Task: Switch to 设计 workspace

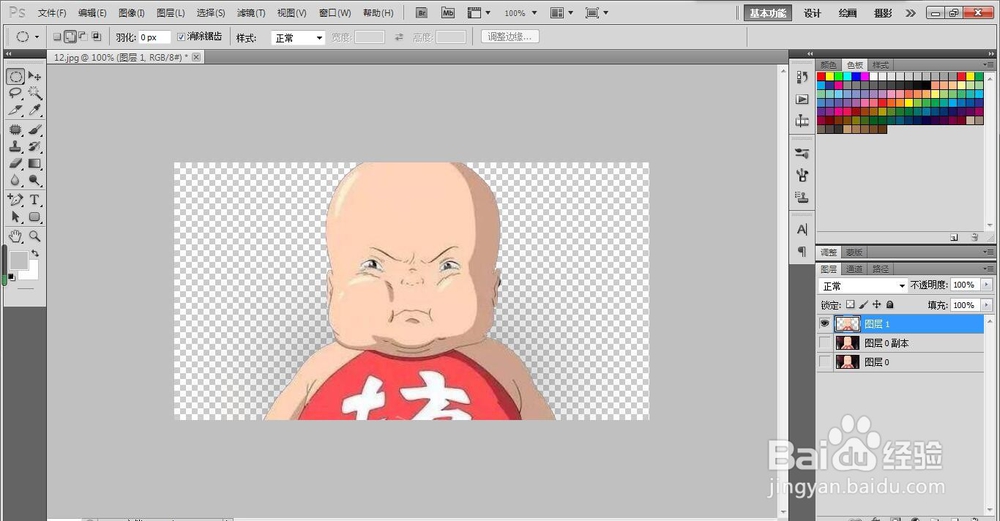Action: tap(812, 13)
